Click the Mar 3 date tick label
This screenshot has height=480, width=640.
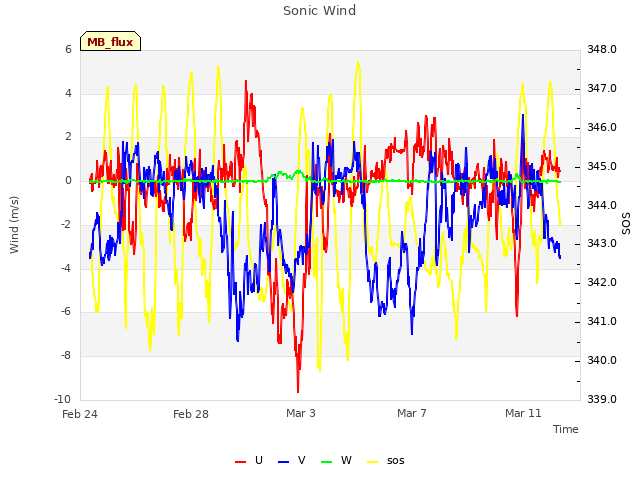pos(301,413)
